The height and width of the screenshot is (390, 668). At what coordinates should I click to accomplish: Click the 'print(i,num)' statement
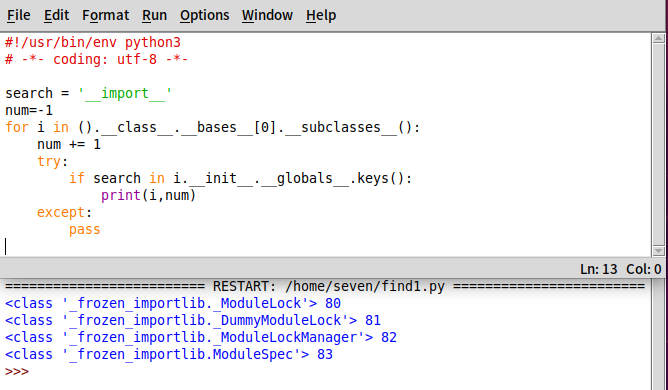pos(148,195)
